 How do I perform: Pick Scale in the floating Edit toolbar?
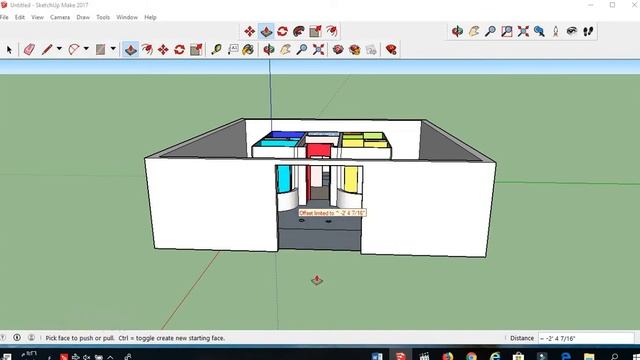pyautogui.click(x=315, y=31)
